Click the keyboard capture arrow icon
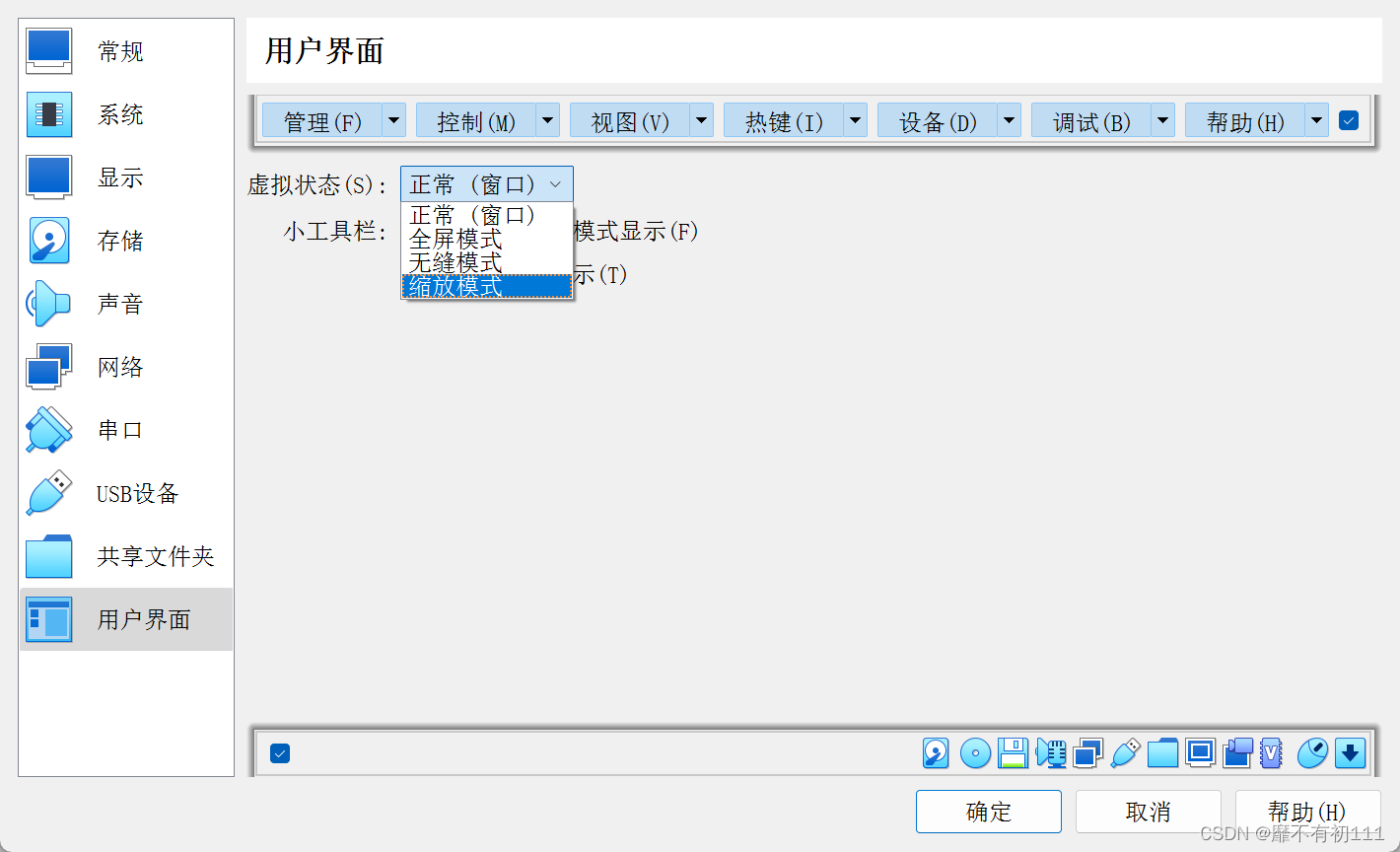 click(x=1350, y=753)
